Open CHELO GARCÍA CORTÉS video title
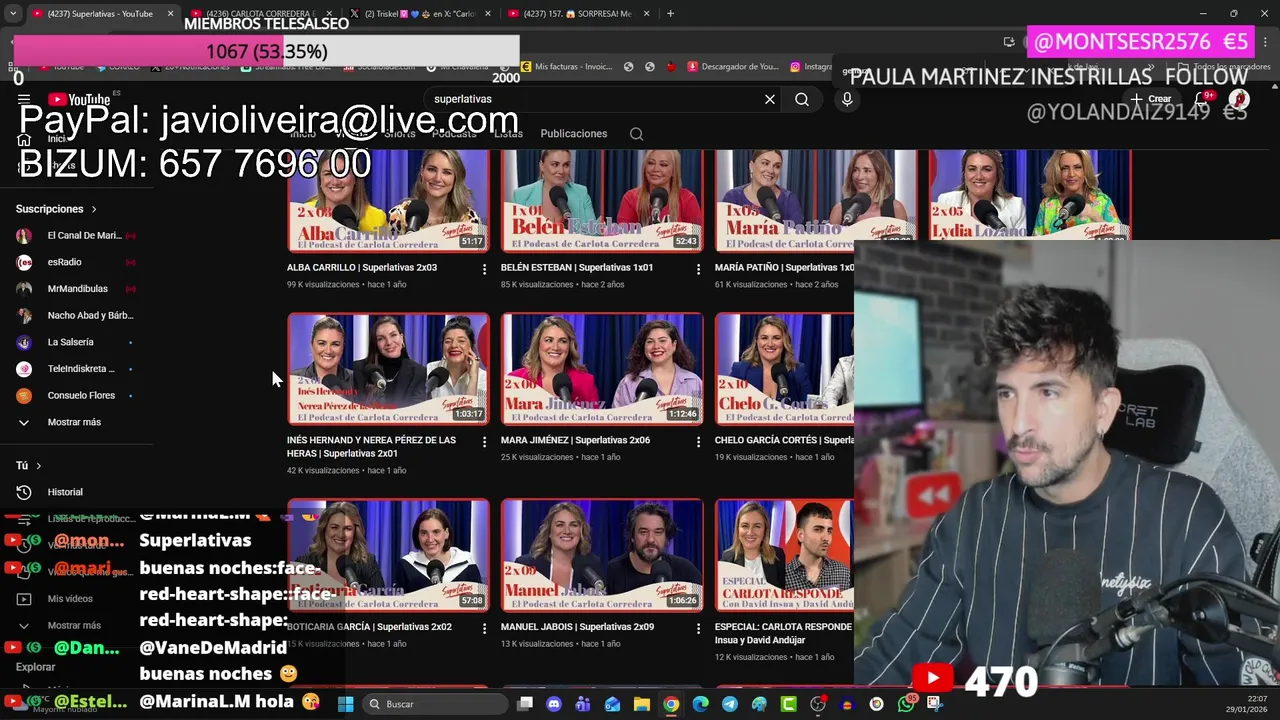1280x720 pixels. (784, 440)
